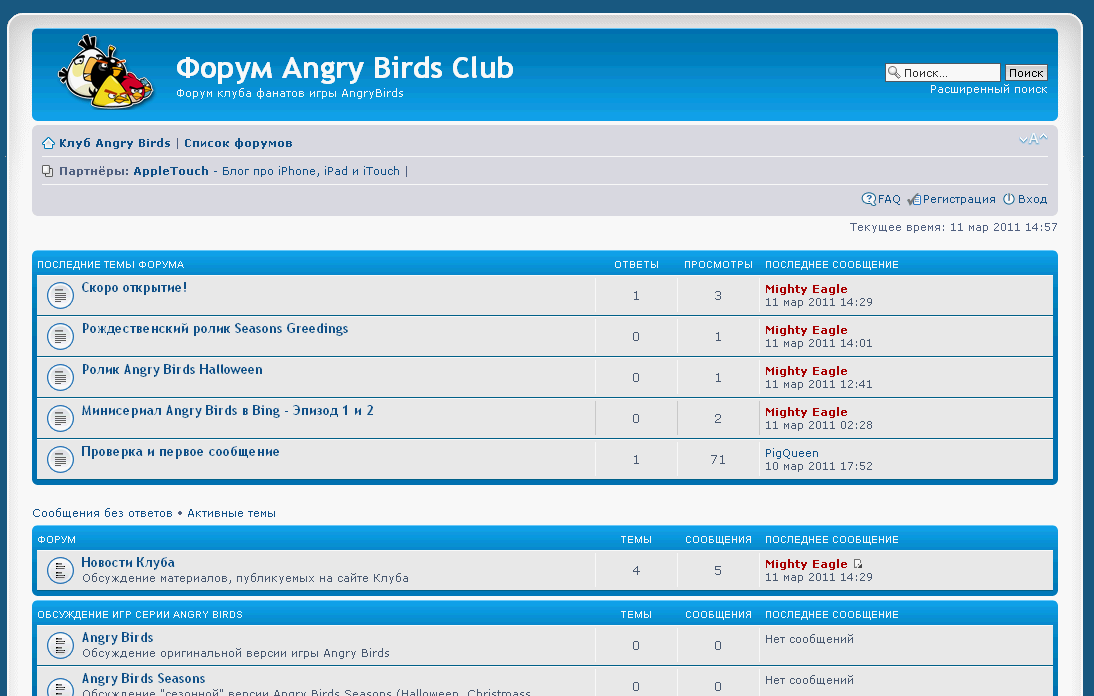Open Mighty Eagle profile dated 02:28
The width and height of the screenshot is (1094, 696).
tap(806, 412)
